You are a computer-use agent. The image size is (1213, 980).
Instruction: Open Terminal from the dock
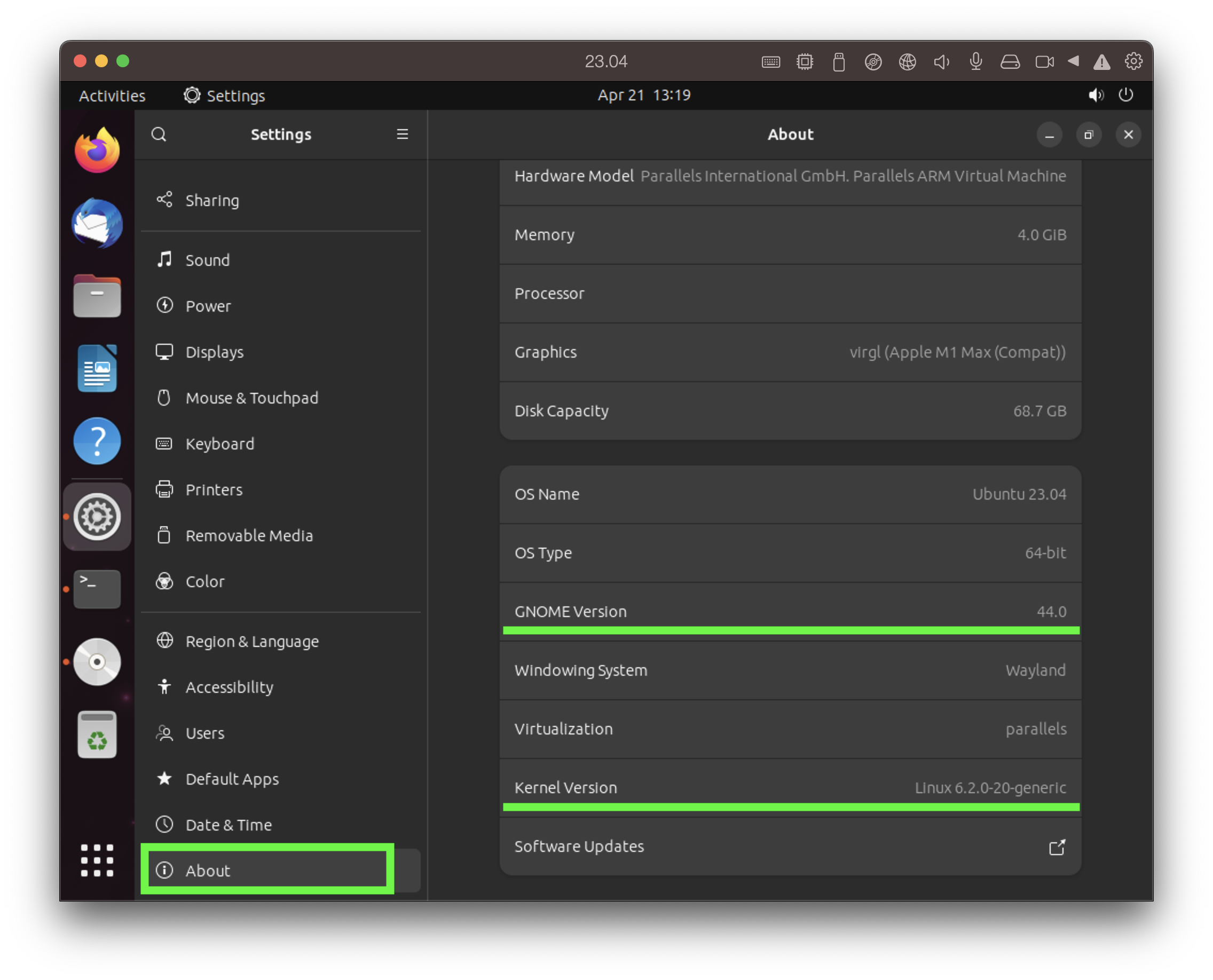[97, 589]
